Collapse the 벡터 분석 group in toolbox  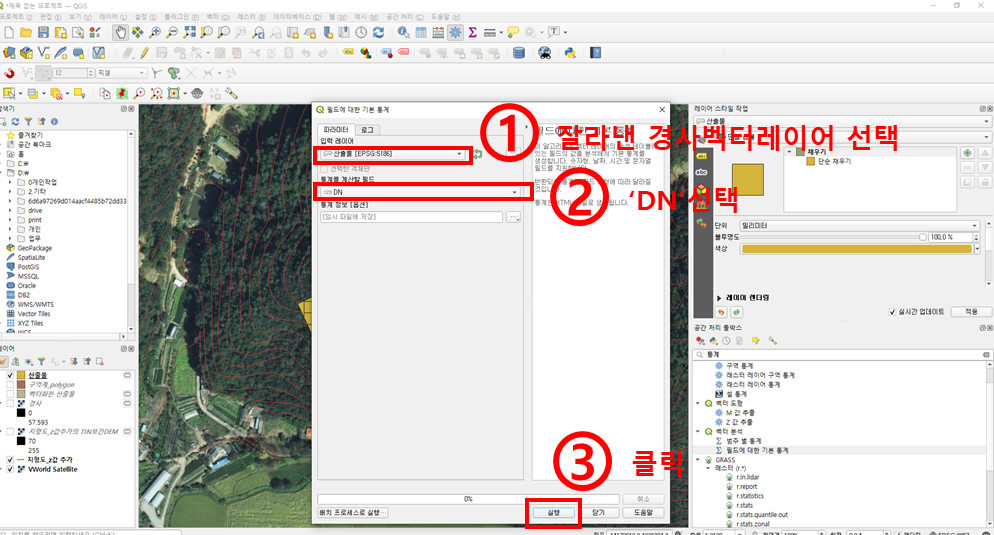pos(699,432)
